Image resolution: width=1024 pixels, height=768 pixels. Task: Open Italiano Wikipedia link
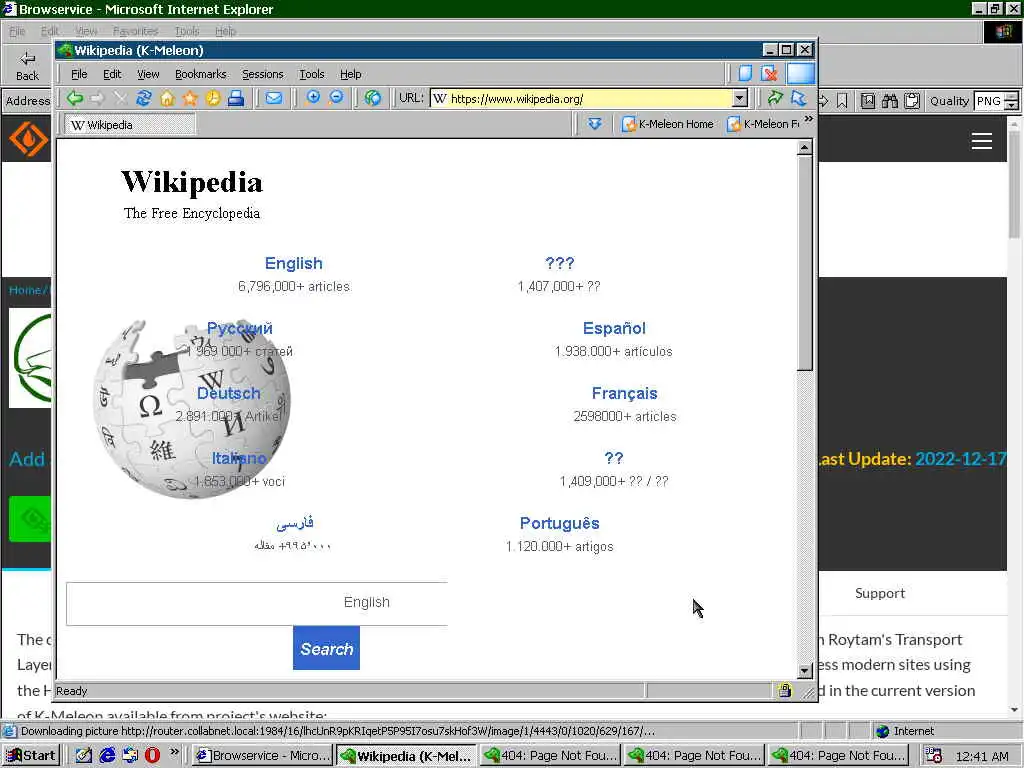point(239,458)
